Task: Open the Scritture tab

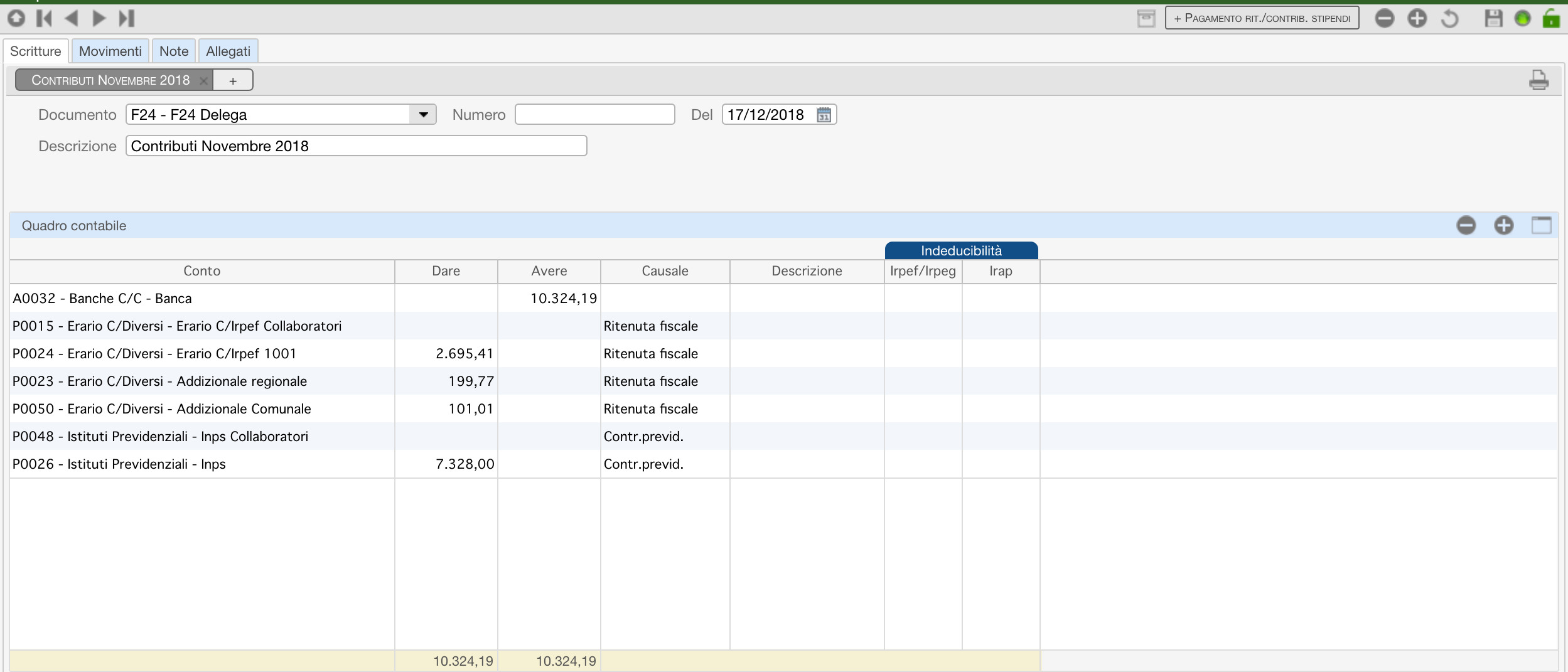Action: pos(36,51)
